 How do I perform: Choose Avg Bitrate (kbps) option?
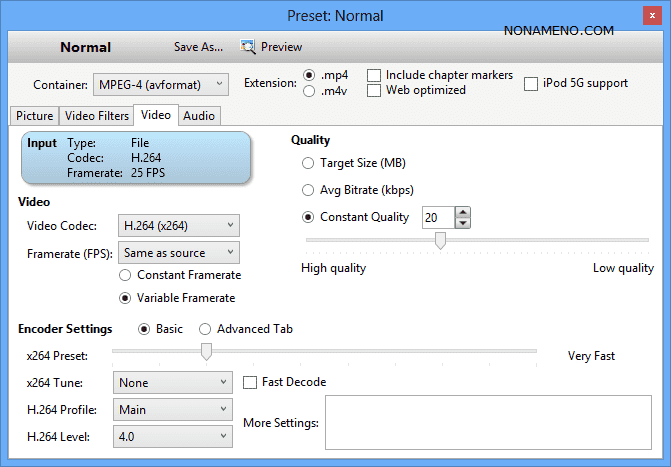click(x=307, y=190)
